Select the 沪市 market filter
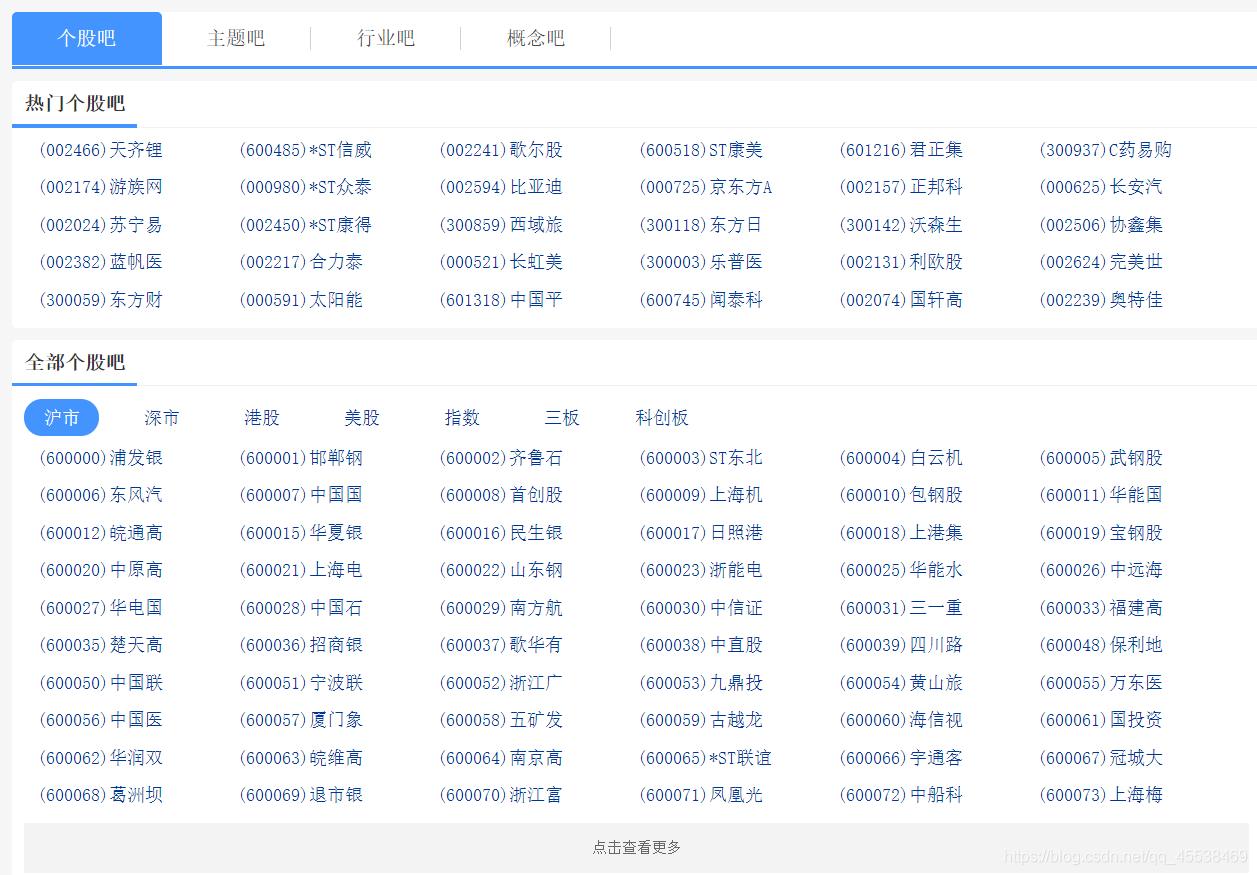This screenshot has width=1257, height=875. point(62,418)
